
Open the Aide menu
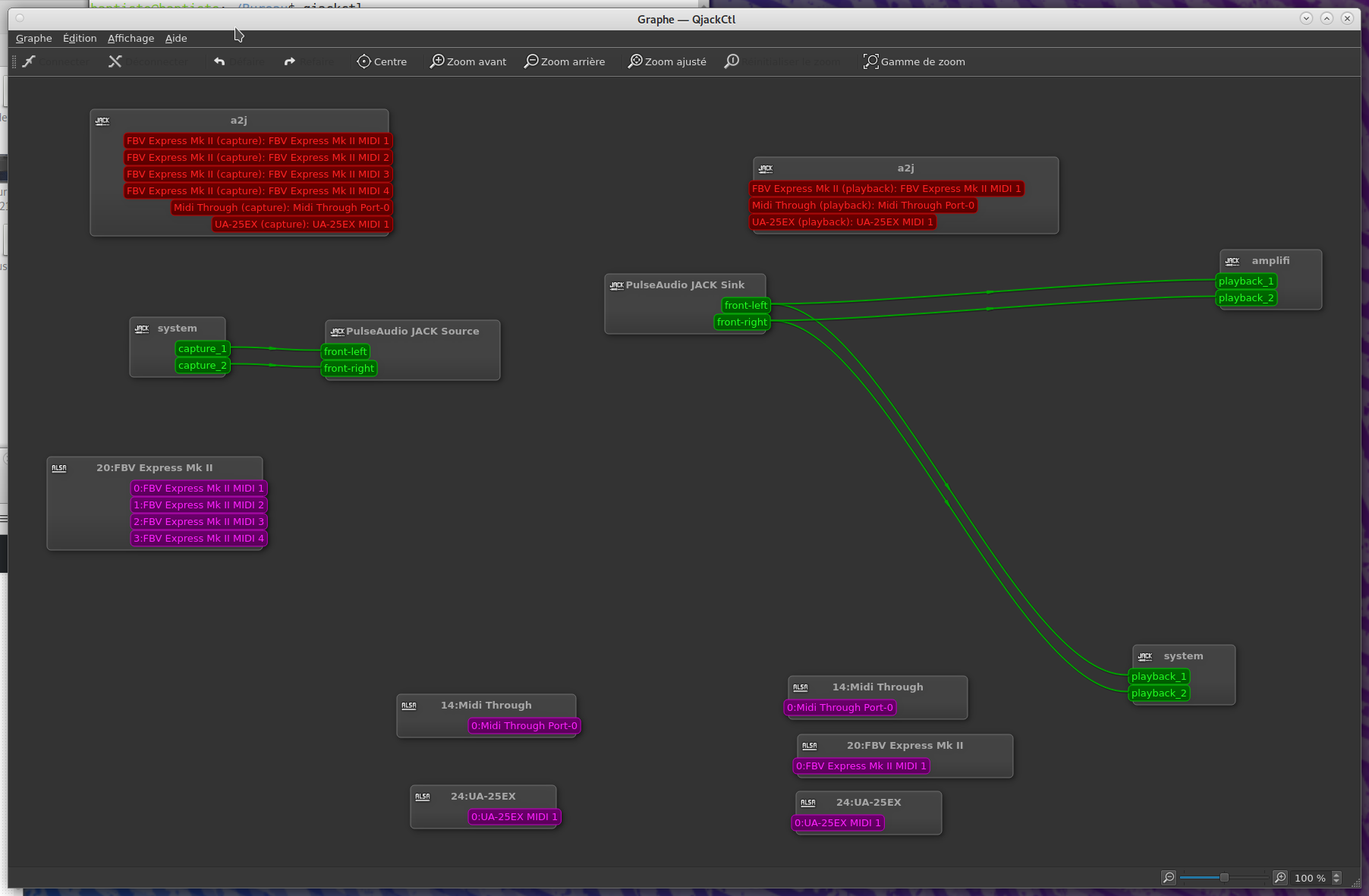pyautogui.click(x=176, y=38)
